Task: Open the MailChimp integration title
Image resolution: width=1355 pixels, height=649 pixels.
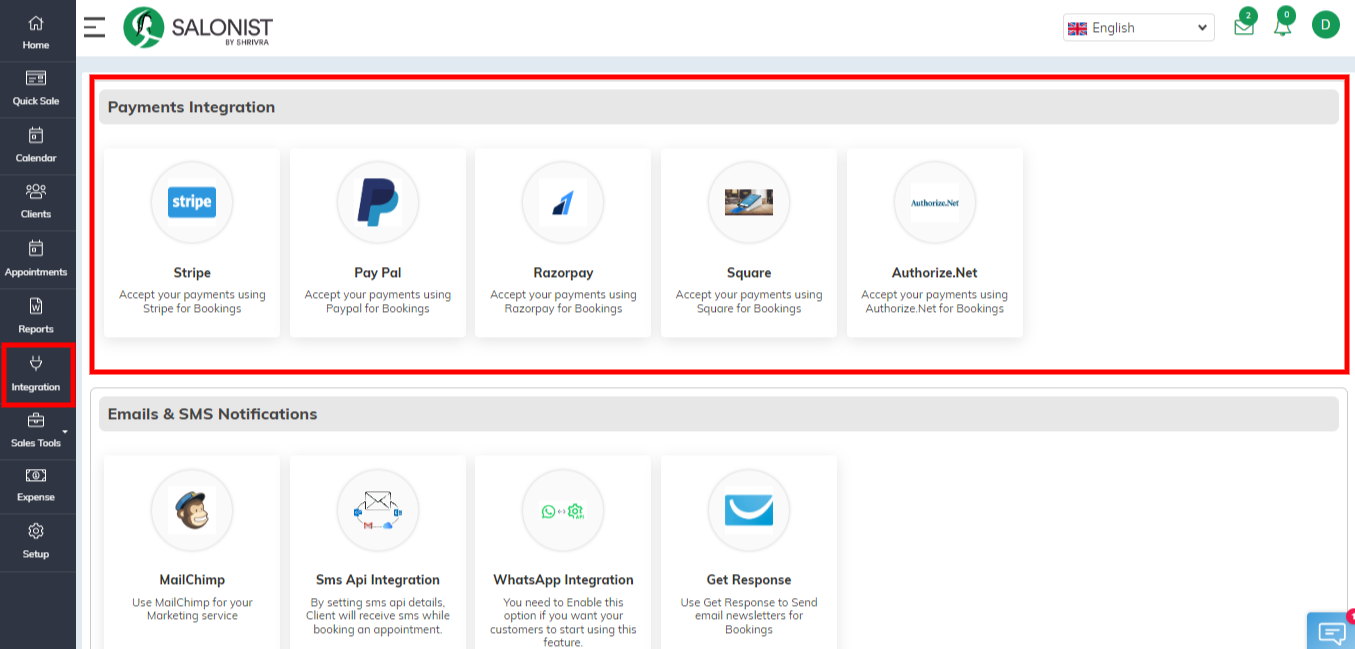Action: pyautogui.click(x=192, y=580)
